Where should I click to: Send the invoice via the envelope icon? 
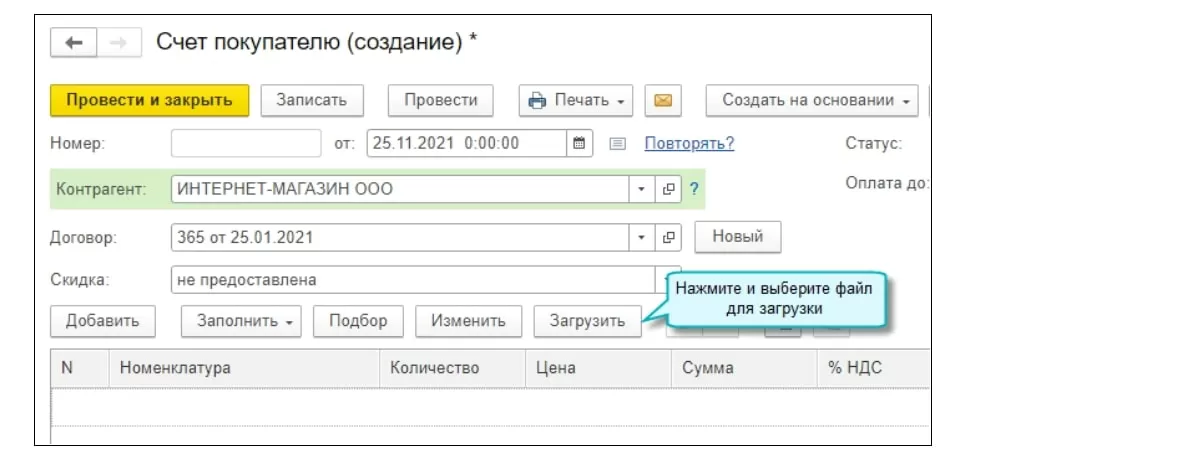(662, 100)
